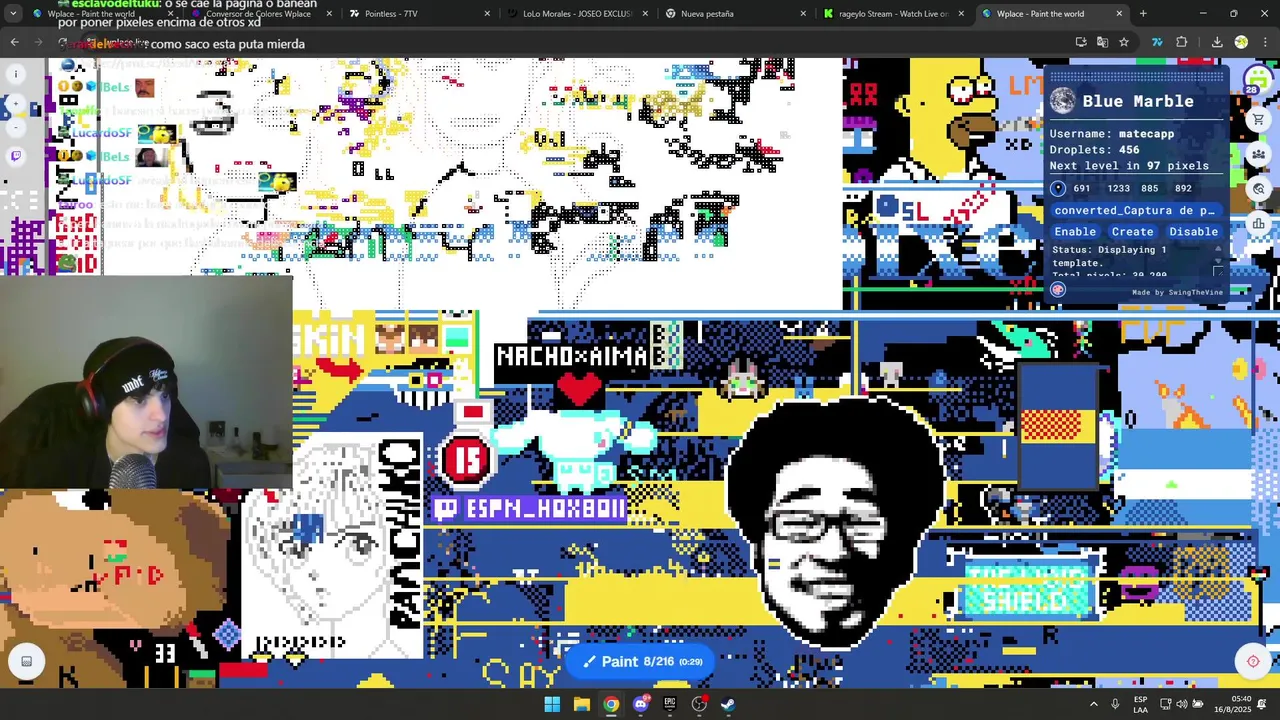The width and height of the screenshot is (1280, 720).
Task: Open the Twitch link on Wplace sidebar
Action: 16,156
